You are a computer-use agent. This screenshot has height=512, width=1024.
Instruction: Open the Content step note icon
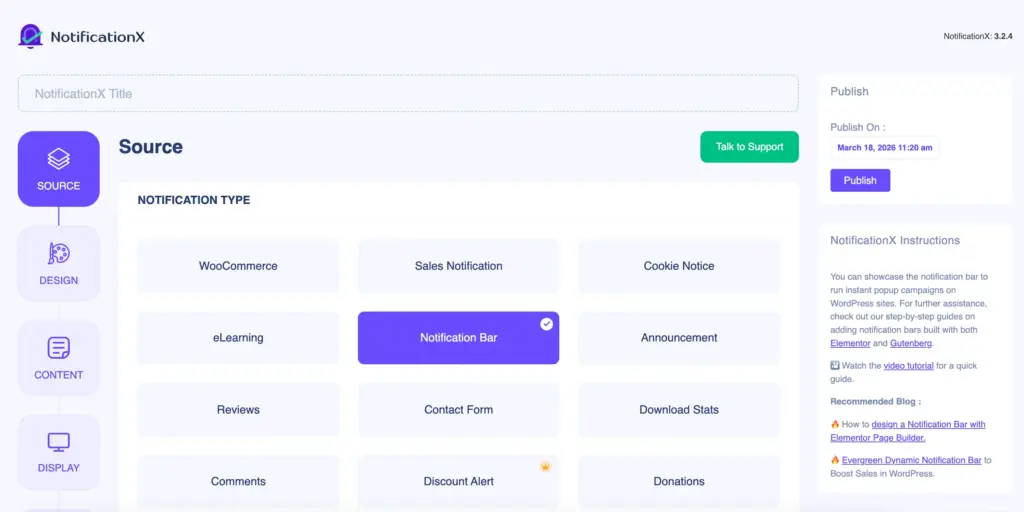59,347
